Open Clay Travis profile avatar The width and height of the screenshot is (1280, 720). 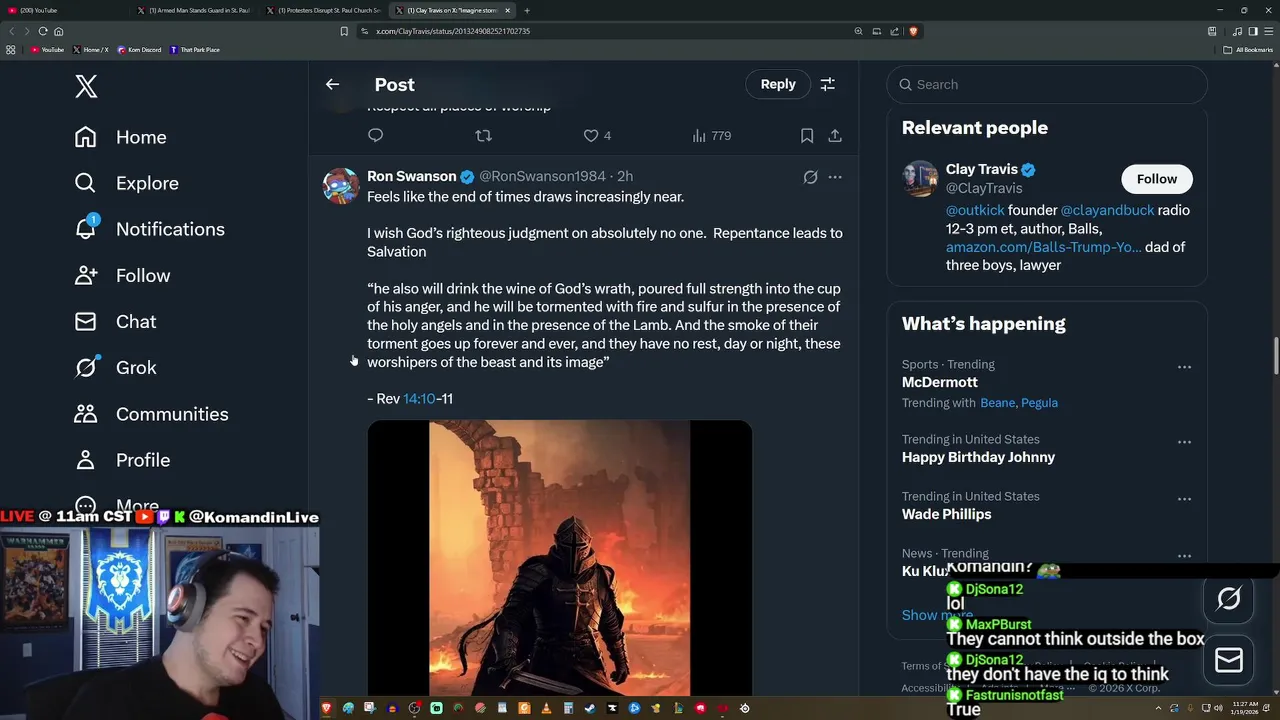[920, 179]
